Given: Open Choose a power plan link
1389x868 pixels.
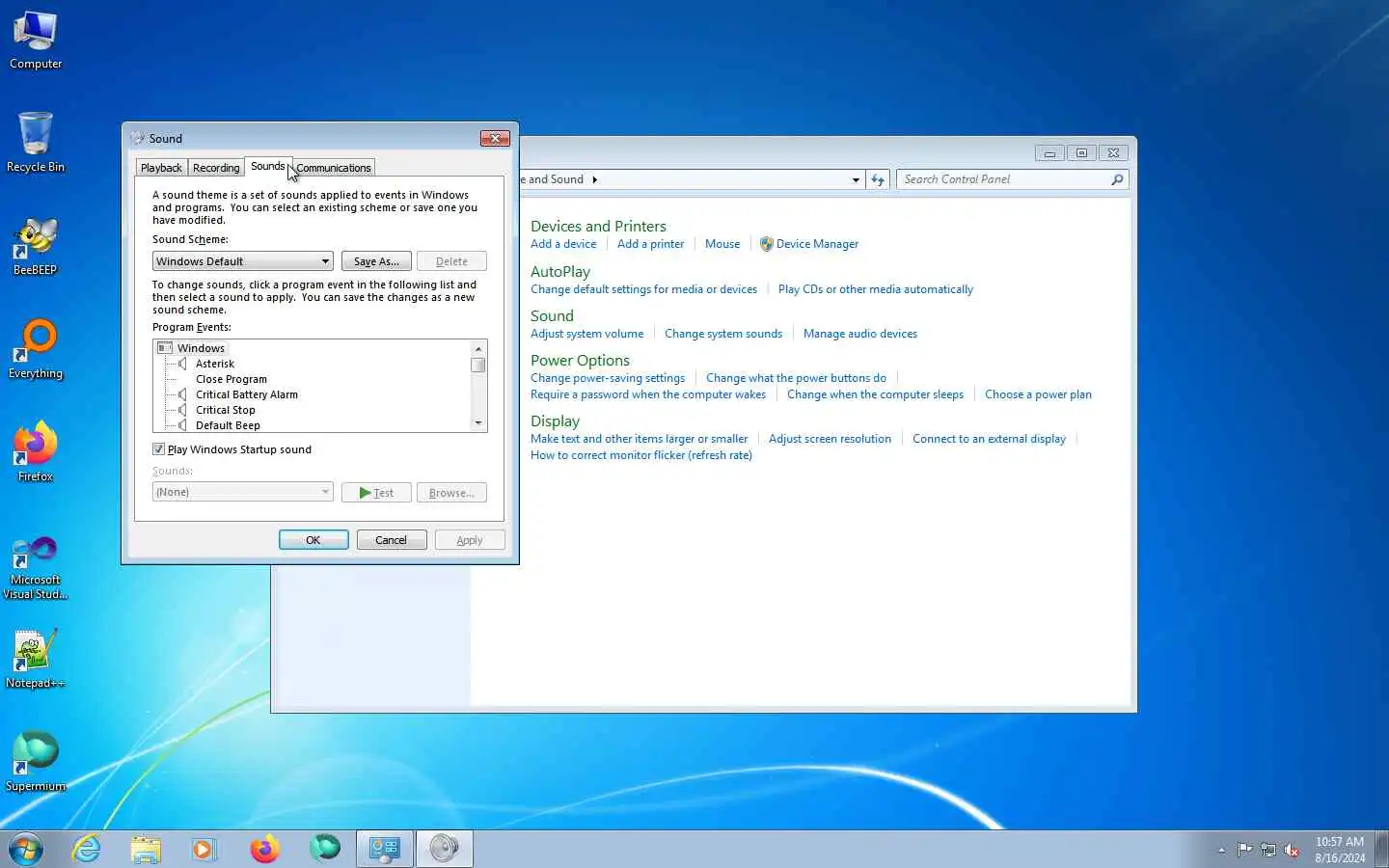Looking at the screenshot, I should (x=1038, y=394).
